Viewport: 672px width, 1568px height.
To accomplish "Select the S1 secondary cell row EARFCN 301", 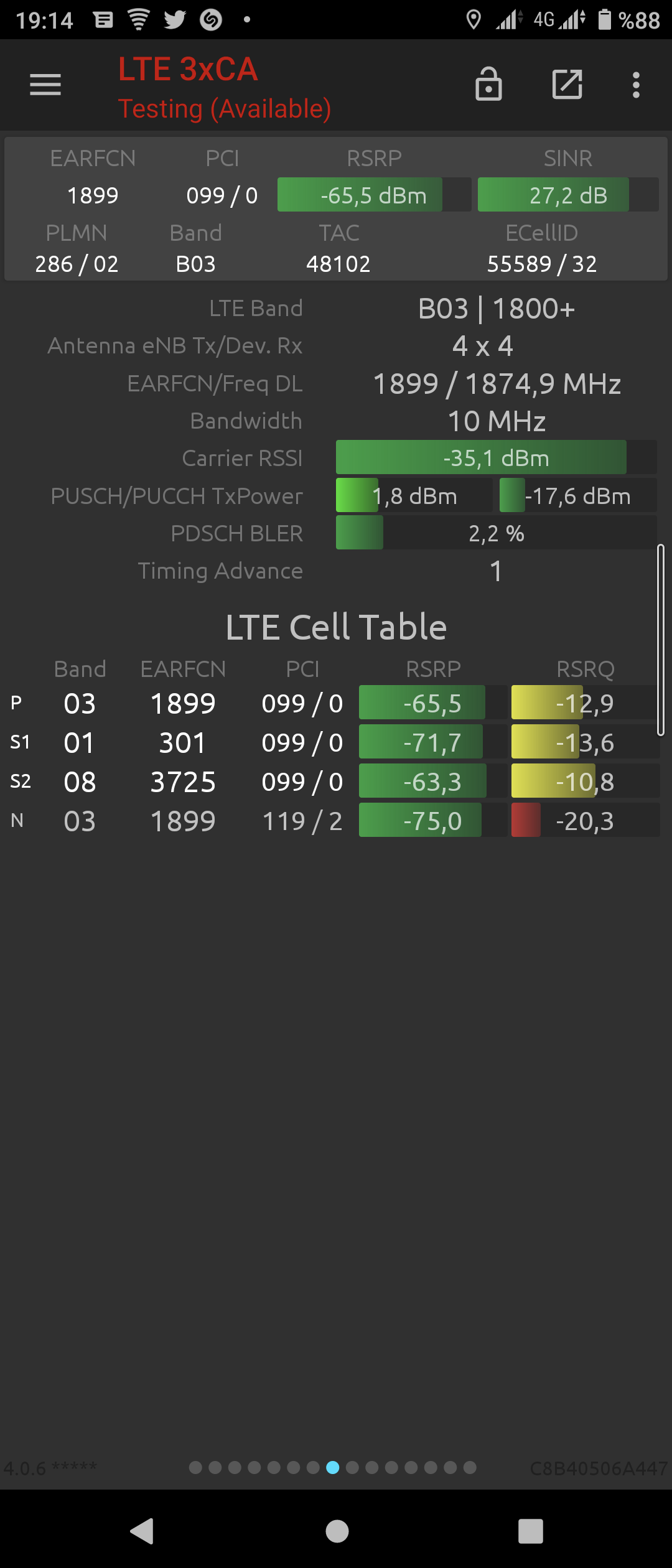I will pyautogui.click(x=336, y=742).
